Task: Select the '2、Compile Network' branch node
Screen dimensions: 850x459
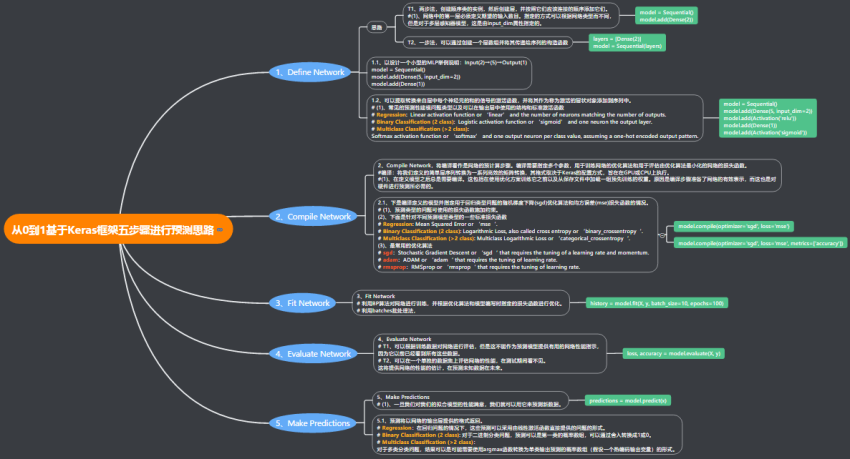Action: pos(313,216)
